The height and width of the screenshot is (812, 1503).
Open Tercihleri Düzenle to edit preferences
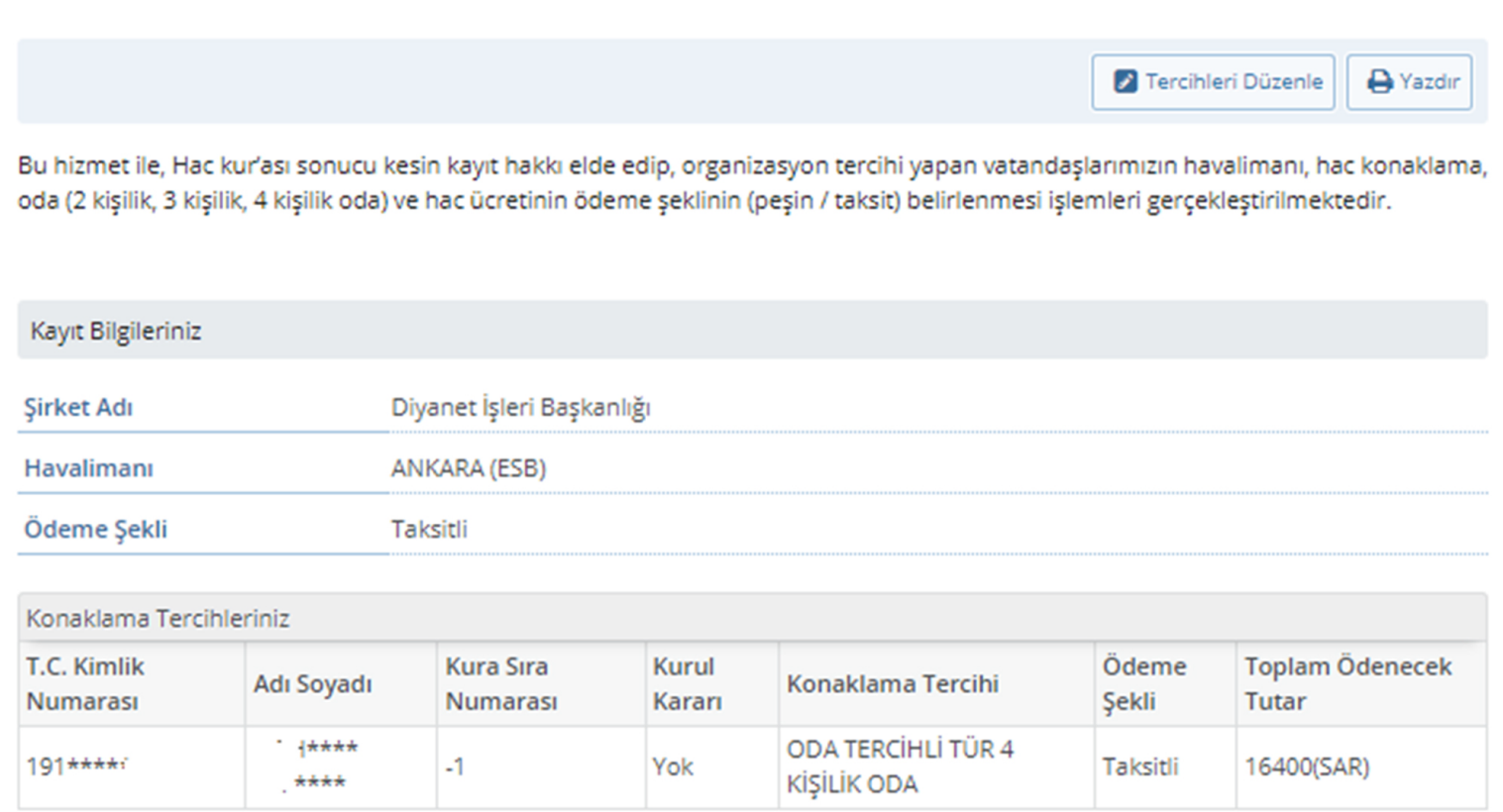point(1213,81)
